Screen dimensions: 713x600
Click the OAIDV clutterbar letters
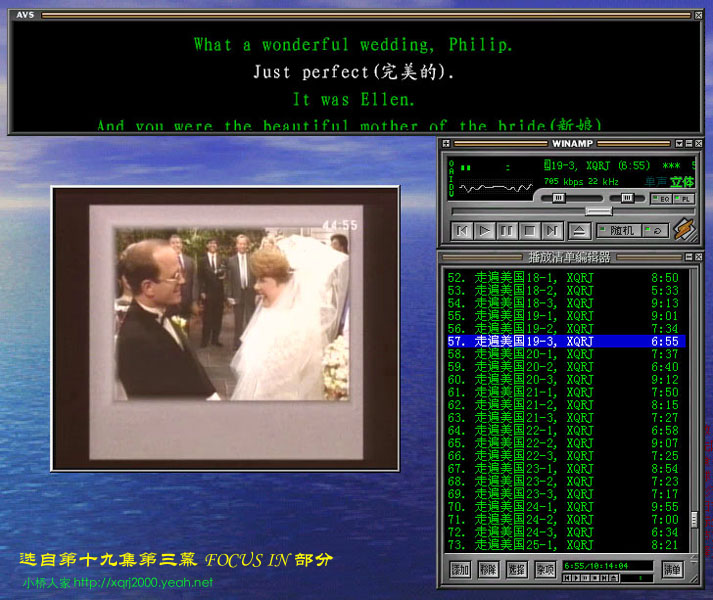click(451, 178)
